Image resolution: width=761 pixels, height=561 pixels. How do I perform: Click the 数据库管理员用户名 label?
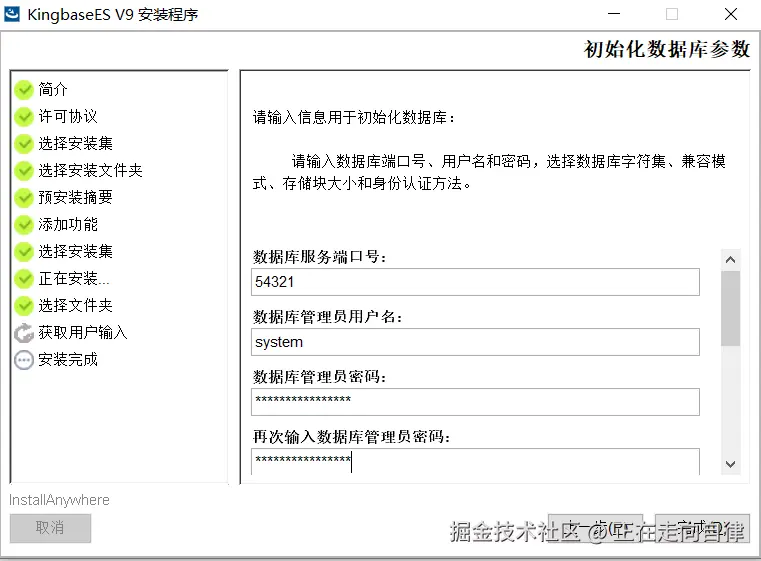(x=328, y=317)
